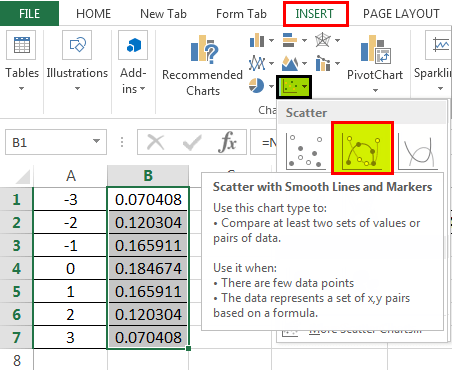Select row 7 header
The image size is (452, 370).
pos(16,337)
